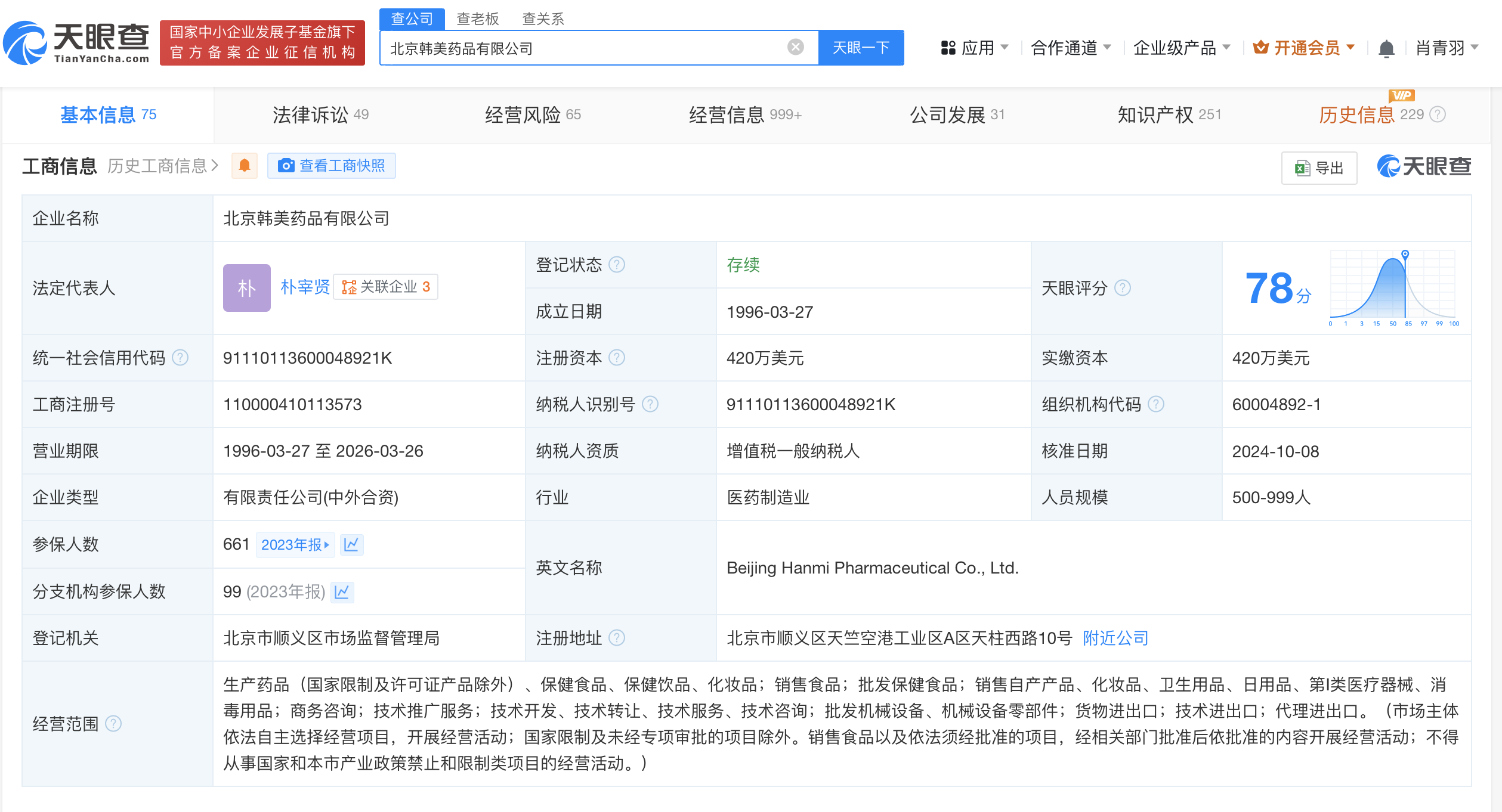Click 人员规模 value 500-999人

coord(1271,497)
